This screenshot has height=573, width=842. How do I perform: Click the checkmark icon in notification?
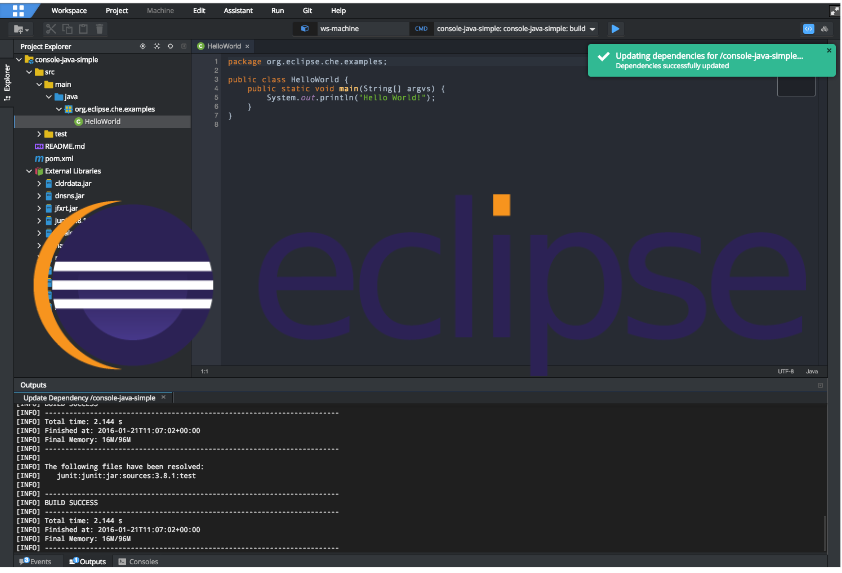click(x=604, y=56)
